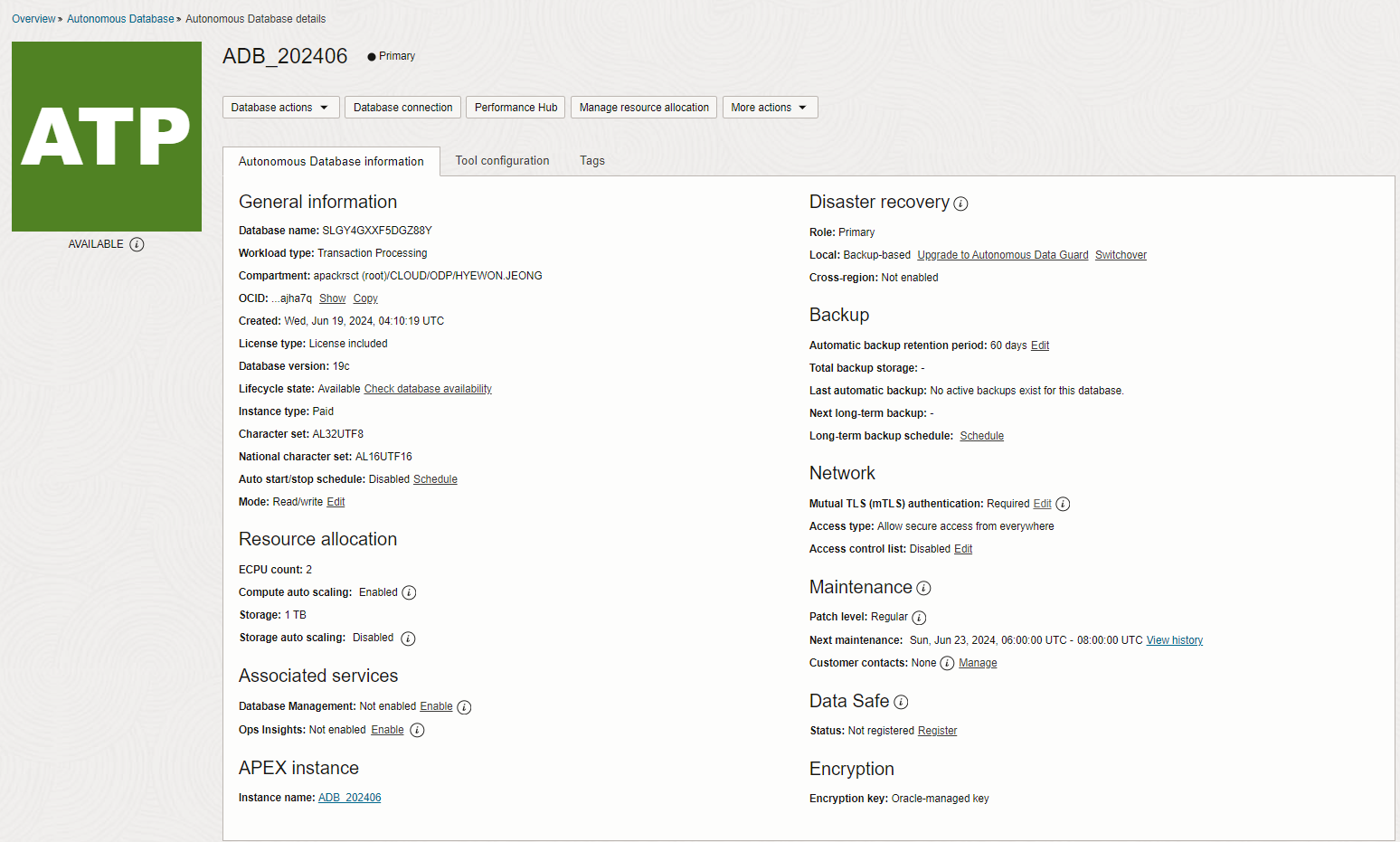
Task: Edit the Read/write Mode
Action: (336, 502)
